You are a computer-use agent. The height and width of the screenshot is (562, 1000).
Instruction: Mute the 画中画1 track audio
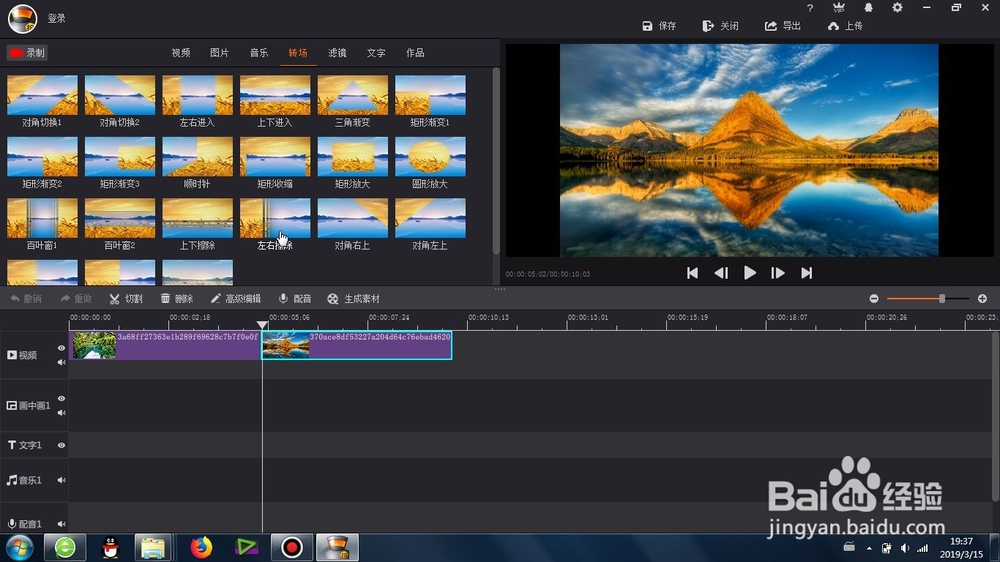(61, 413)
